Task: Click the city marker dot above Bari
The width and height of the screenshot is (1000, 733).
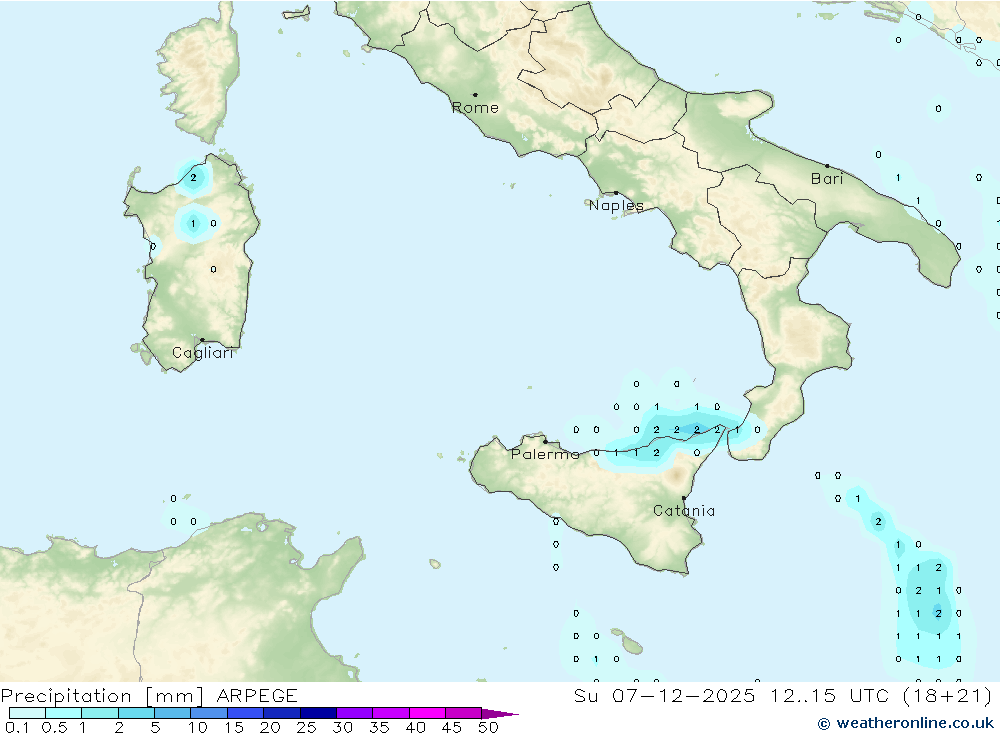Action: click(827, 166)
